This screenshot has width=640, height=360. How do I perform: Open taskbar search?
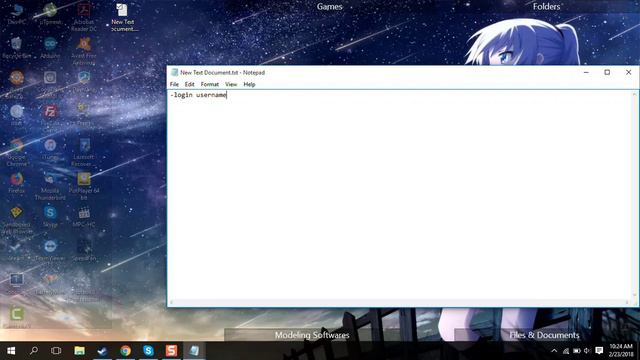(34, 351)
